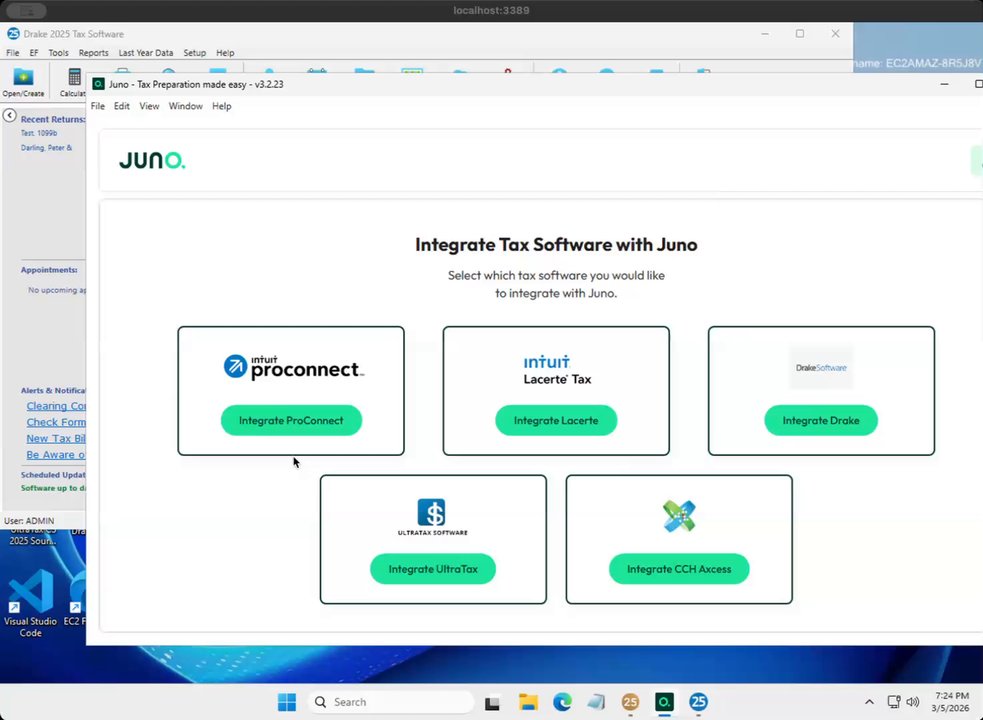Image resolution: width=983 pixels, height=720 pixels.
Task: Open the volume control in the tray
Action: (x=913, y=702)
